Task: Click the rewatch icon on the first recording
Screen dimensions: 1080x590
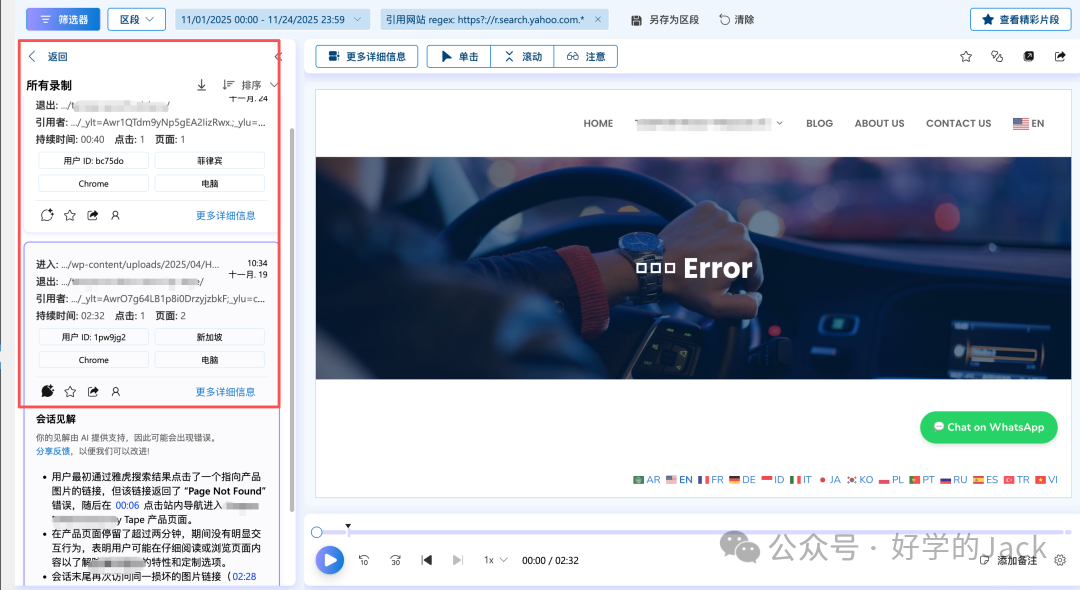Action: click(x=47, y=215)
